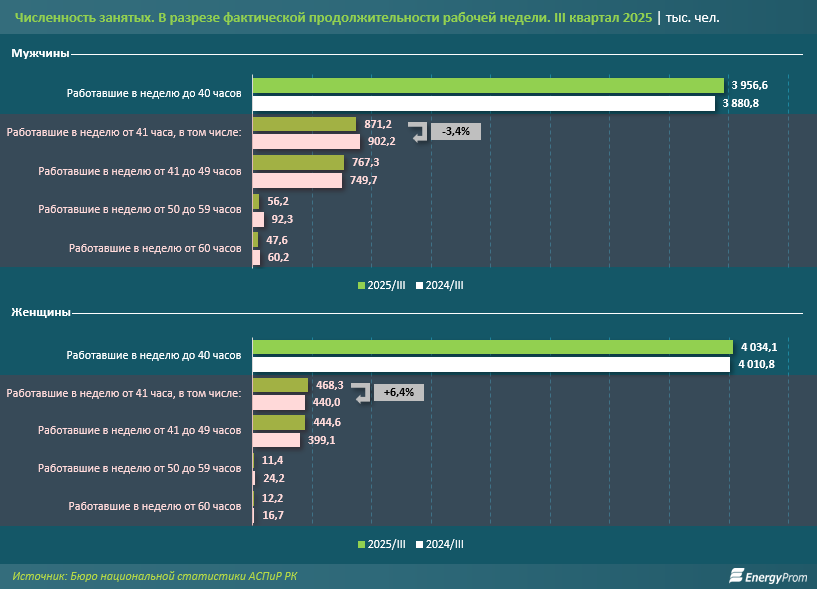The height and width of the screenshot is (589, 817).
Task: Click the curved arrow beside -3,4%
Action: pyautogui.click(x=421, y=134)
